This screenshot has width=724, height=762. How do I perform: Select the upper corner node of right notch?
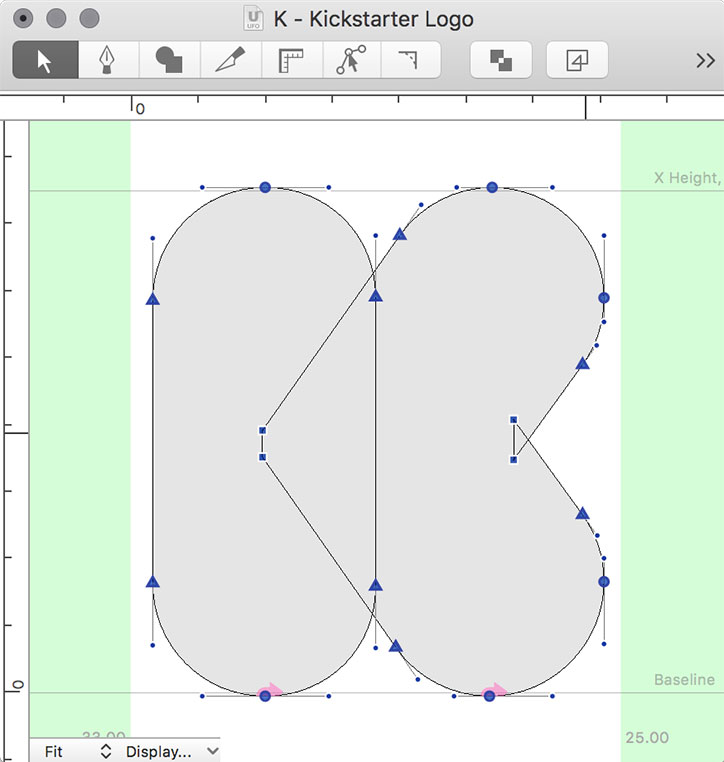coord(514,419)
